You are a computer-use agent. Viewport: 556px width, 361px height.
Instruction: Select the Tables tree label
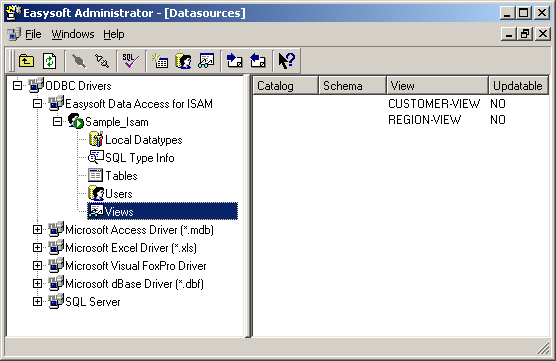pyautogui.click(x=121, y=176)
